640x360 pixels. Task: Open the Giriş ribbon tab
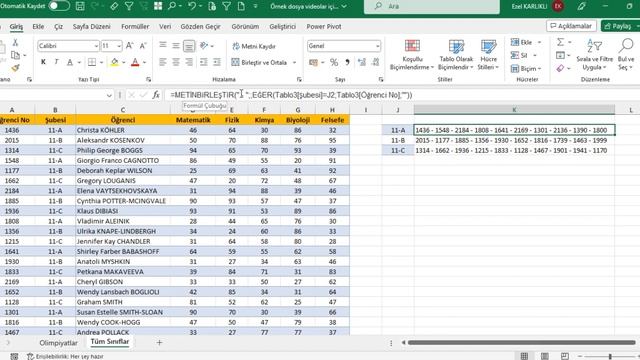tap(16, 27)
